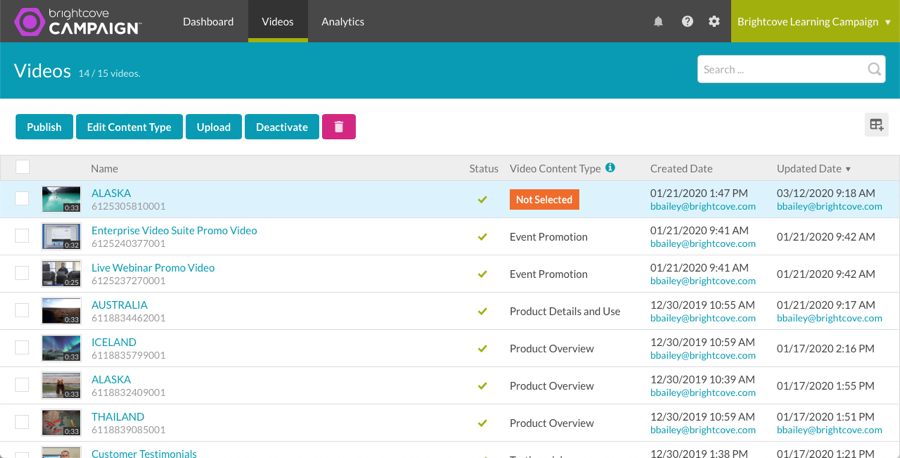Check the Enterprise Video Suite Promo row checkbox
The width and height of the screenshot is (900, 458).
(22, 236)
